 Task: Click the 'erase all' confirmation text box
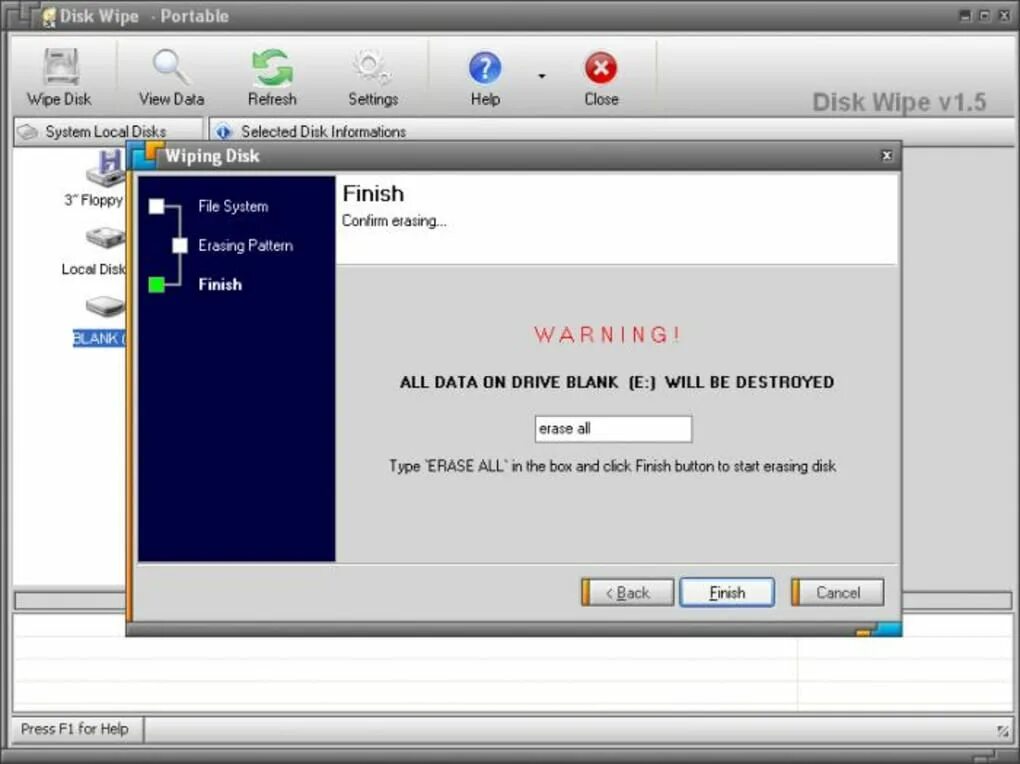[x=613, y=429]
